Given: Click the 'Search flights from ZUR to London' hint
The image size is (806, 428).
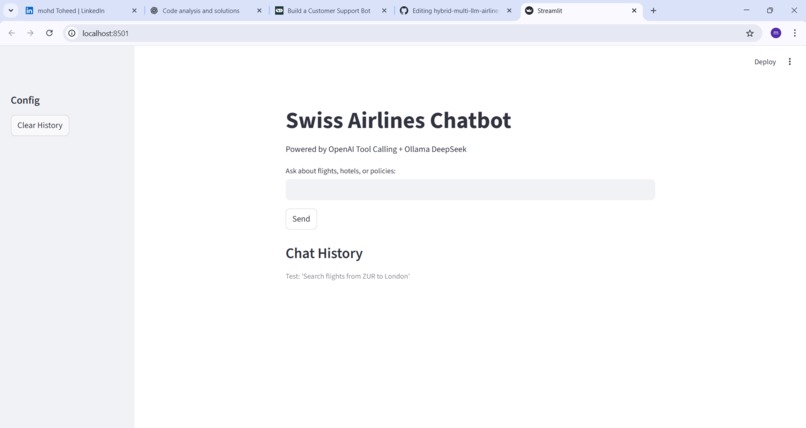Looking at the screenshot, I should click(x=347, y=276).
